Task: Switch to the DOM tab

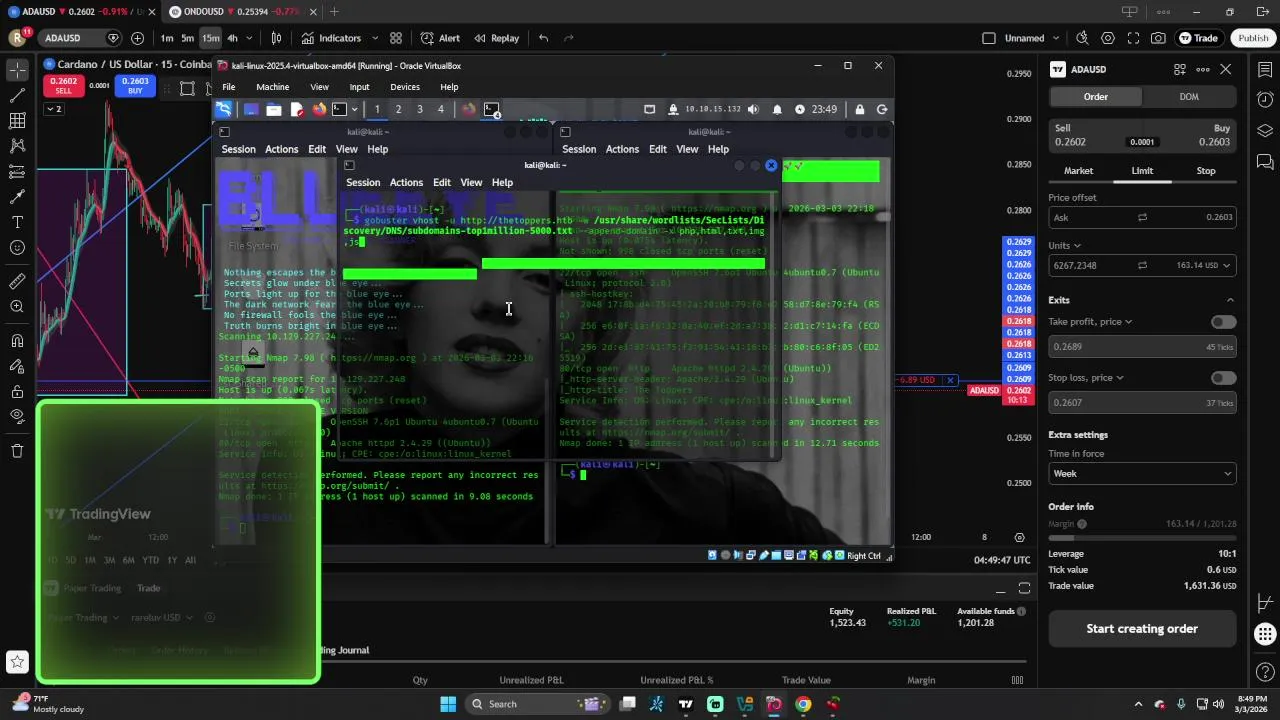Action: click(1189, 97)
